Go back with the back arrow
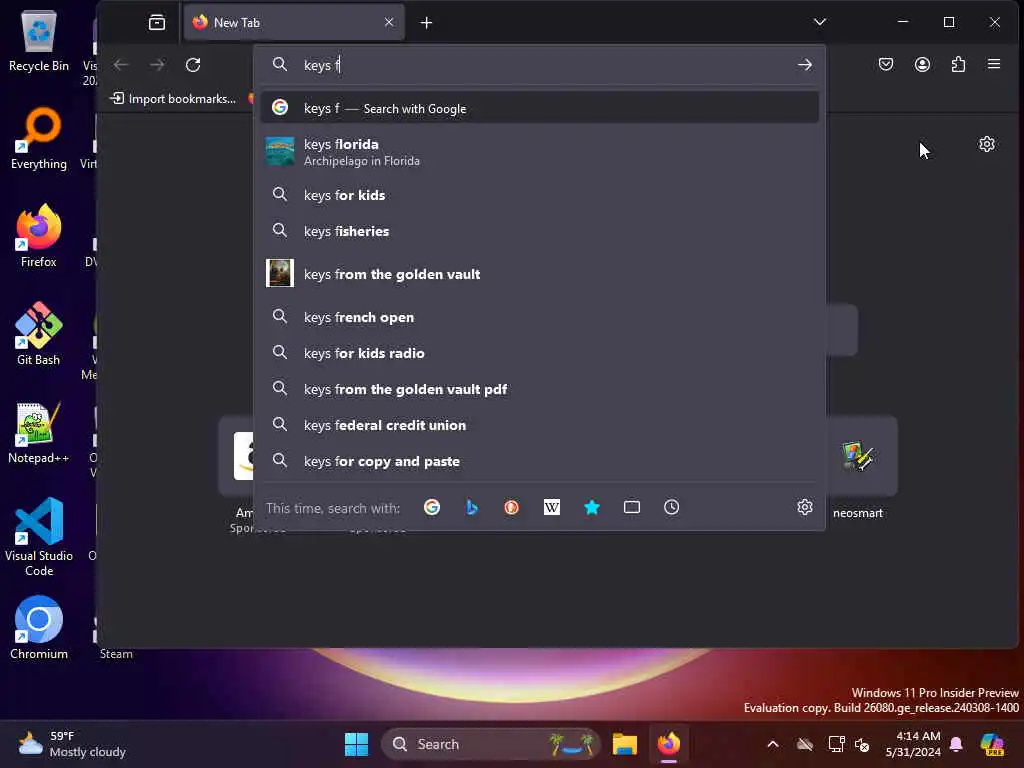The width and height of the screenshot is (1024, 768). (x=121, y=65)
